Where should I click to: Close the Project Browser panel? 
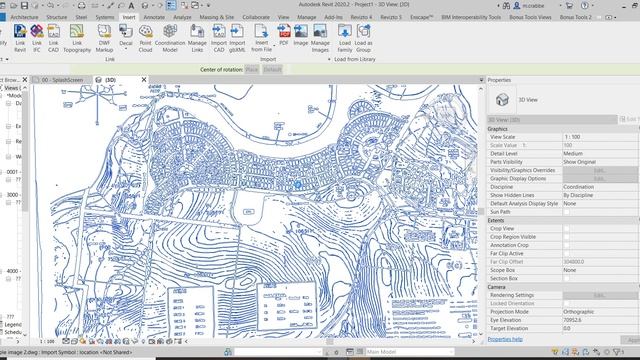tap(24, 80)
